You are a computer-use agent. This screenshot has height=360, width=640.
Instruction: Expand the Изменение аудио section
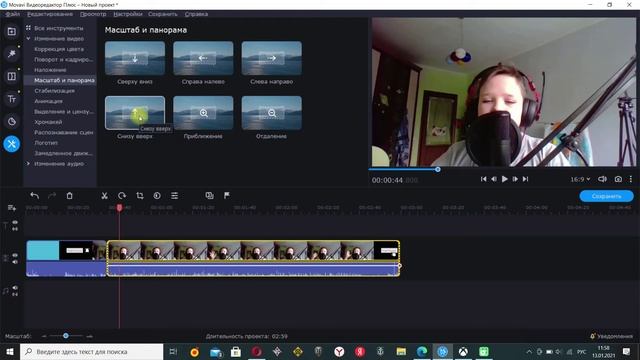pos(28,164)
